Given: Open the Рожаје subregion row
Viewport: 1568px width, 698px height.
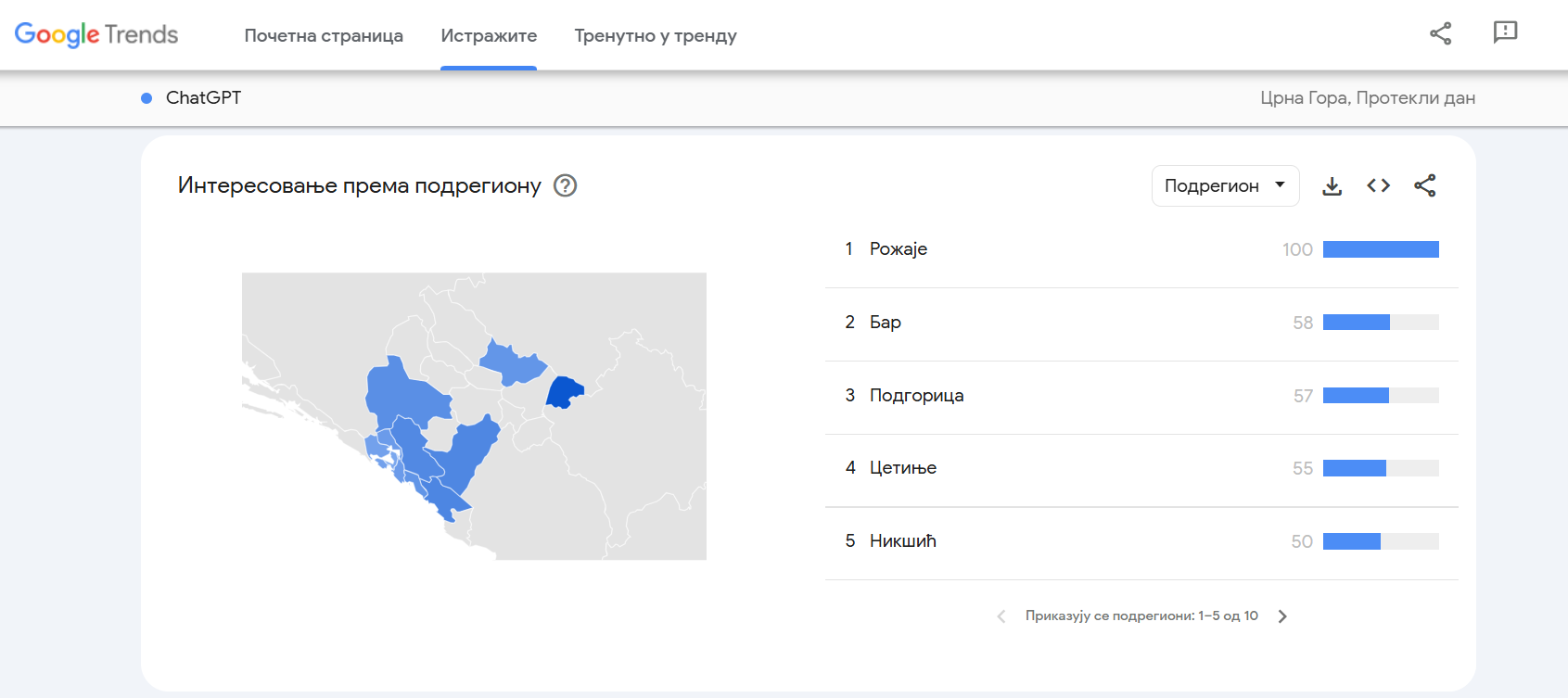Looking at the screenshot, I should coord(1141,249).
